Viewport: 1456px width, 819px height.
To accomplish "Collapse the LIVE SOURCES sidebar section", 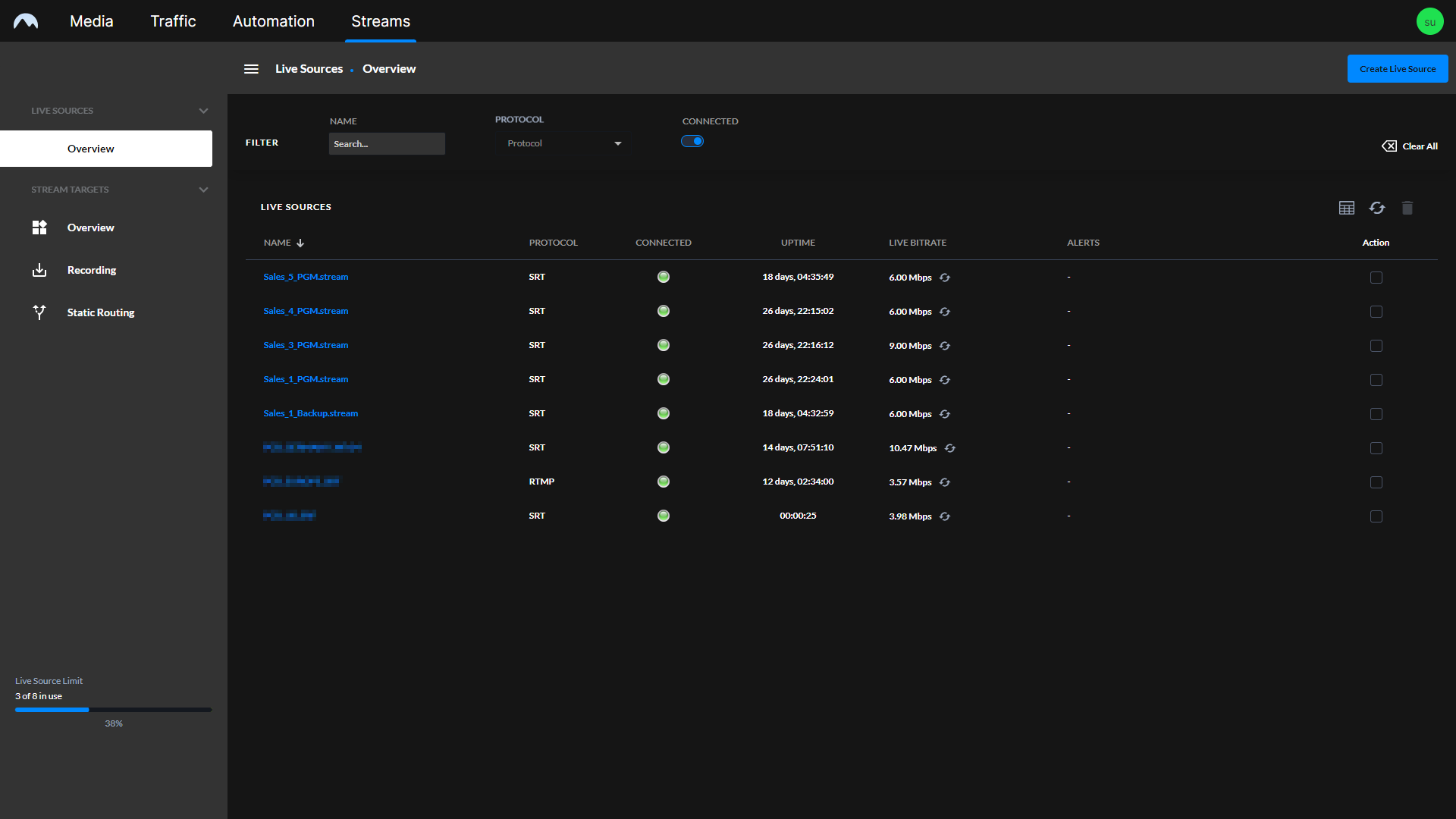I will (203, 110).
